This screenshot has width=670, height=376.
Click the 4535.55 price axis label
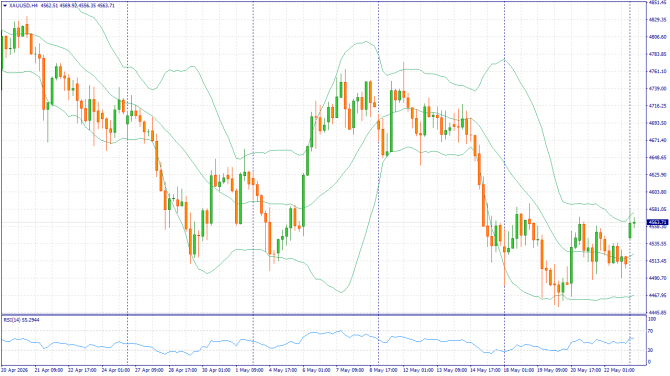[657, 244]
